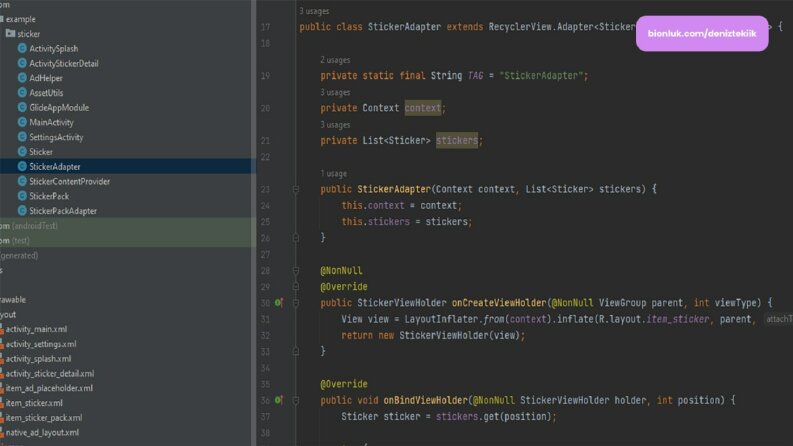Click the StickerPackAdapter class icon
Viewport: 793px width, 446px height.
(22, 210)
